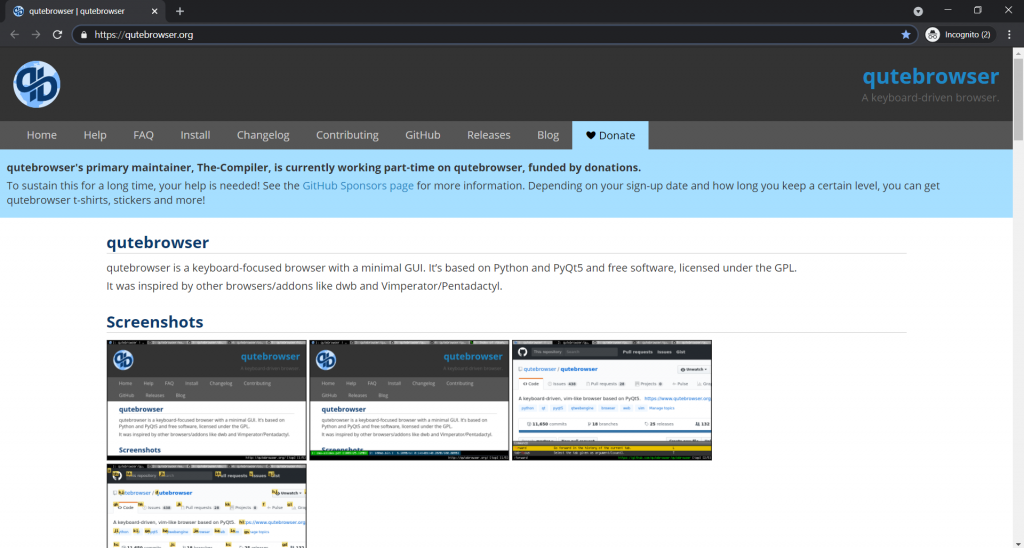Open the Chrome three-dot menu
This screenshot has width=1024, height=548.
click(x=1009, y=34)
